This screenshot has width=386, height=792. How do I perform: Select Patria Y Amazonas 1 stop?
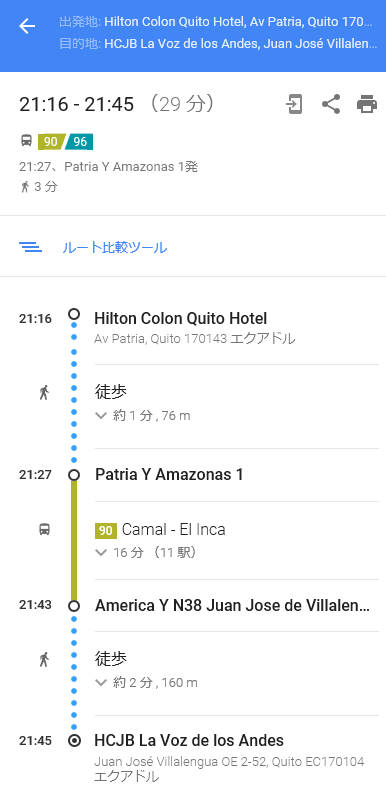pos(169,475)
